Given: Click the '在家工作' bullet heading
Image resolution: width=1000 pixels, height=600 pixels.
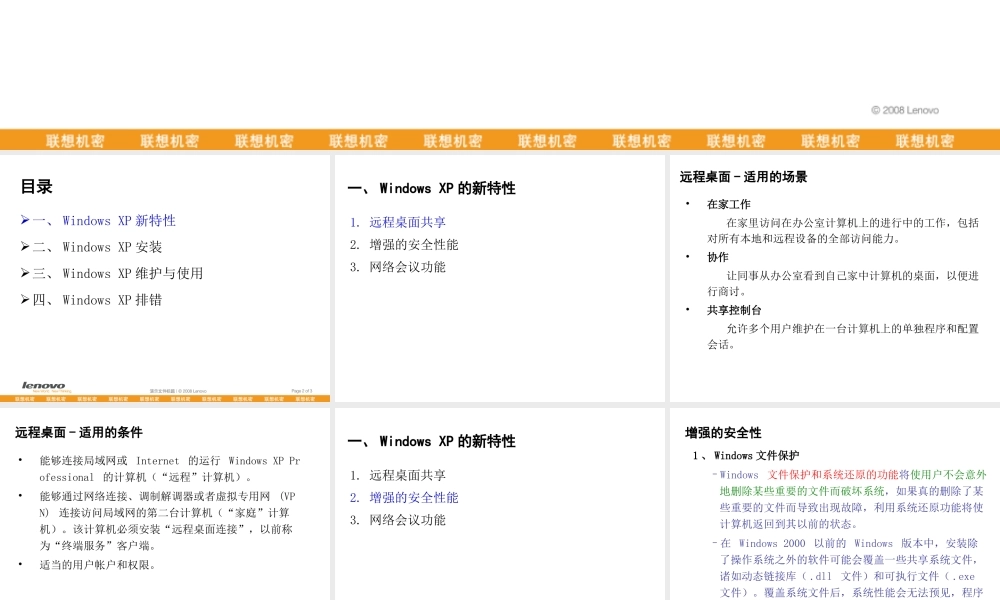Looking at the screenshot, I should pyautogui.click(x=728, y=204).
